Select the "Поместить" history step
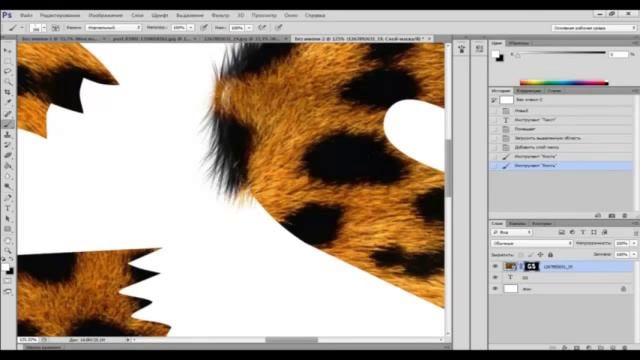Viewport: 640px width, 360px height. (561, 129)
